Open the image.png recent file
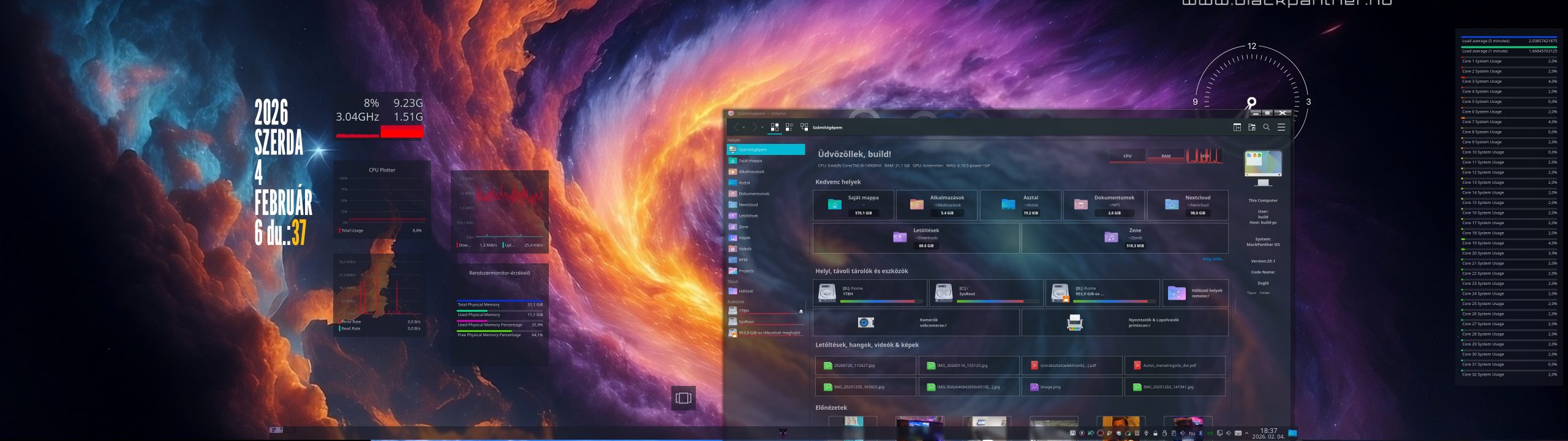The image size is (1568, 441). (x=1072, y=387)
